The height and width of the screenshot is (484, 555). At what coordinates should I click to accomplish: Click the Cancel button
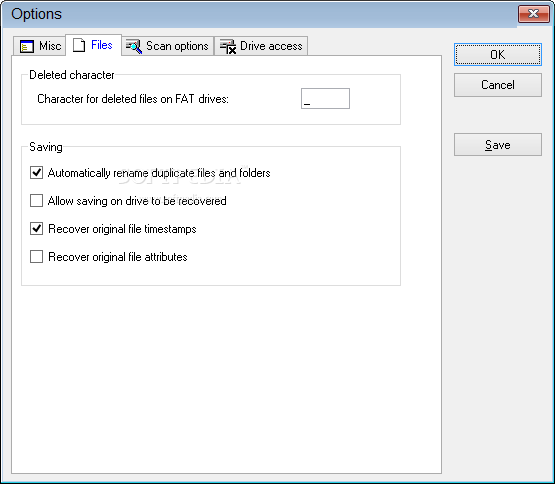click(498, 85)
